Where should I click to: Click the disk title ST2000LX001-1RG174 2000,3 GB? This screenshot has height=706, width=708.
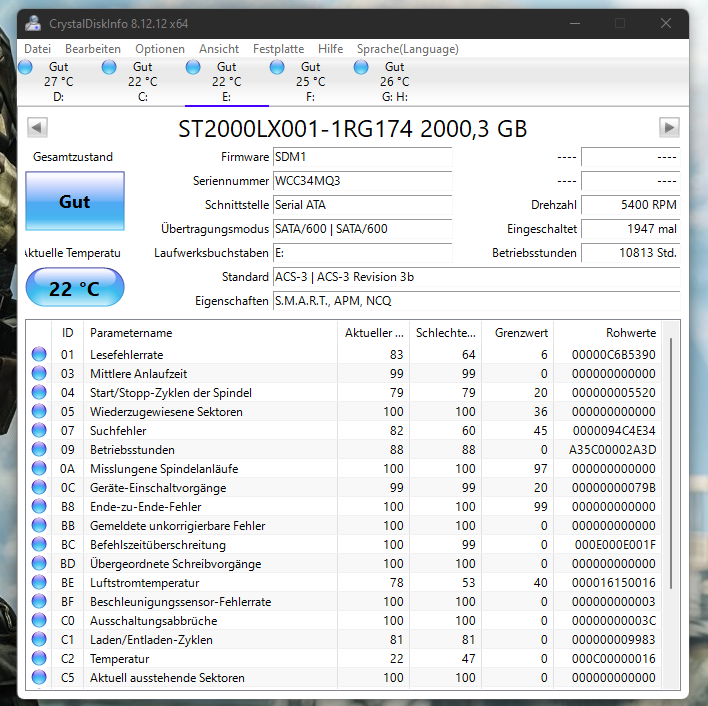[x=353, y=129]
